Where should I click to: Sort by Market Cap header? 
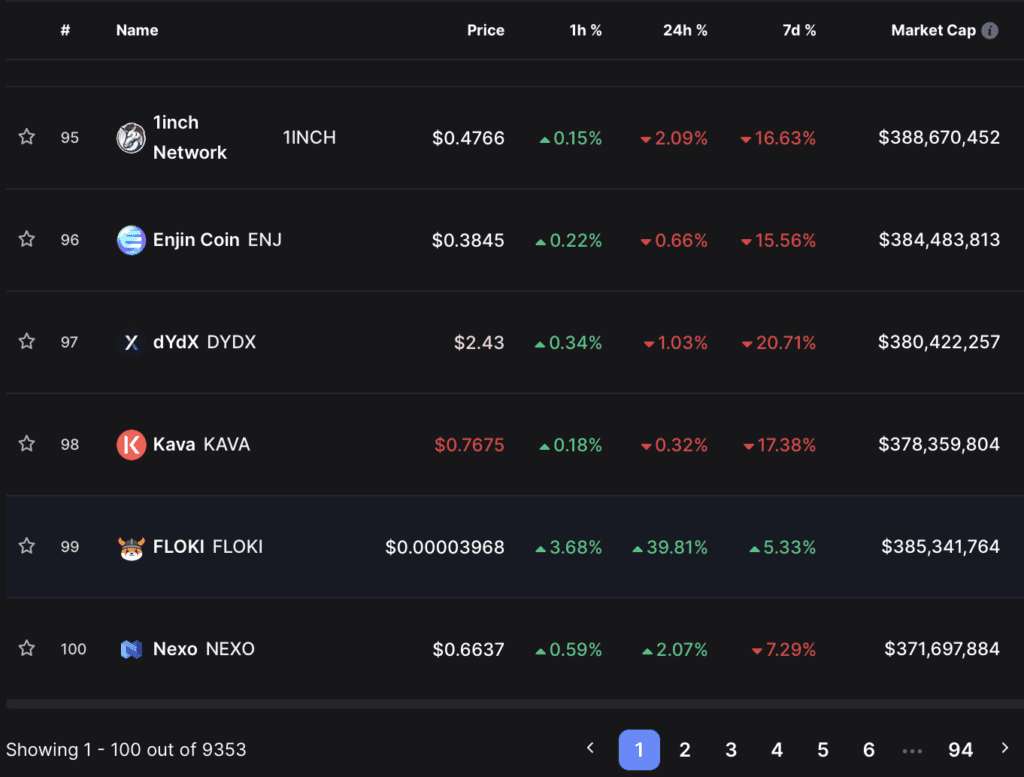933,30
